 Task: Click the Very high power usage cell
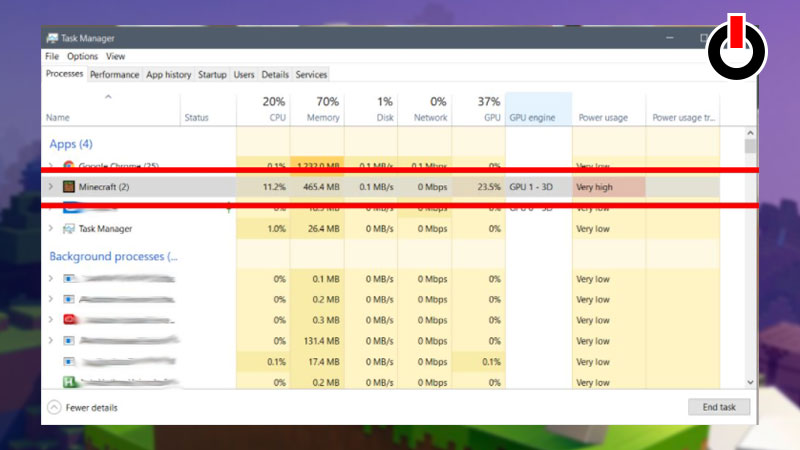click(609, 187)
